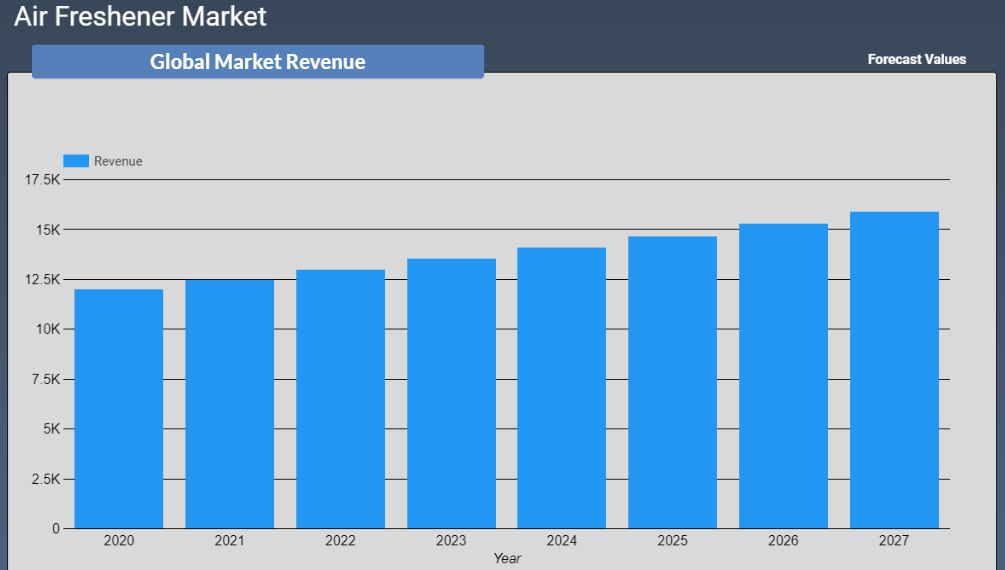Click the 2027 x-axis label
The width and height of the screenshot is (1005, 570).
click(894, 541)
